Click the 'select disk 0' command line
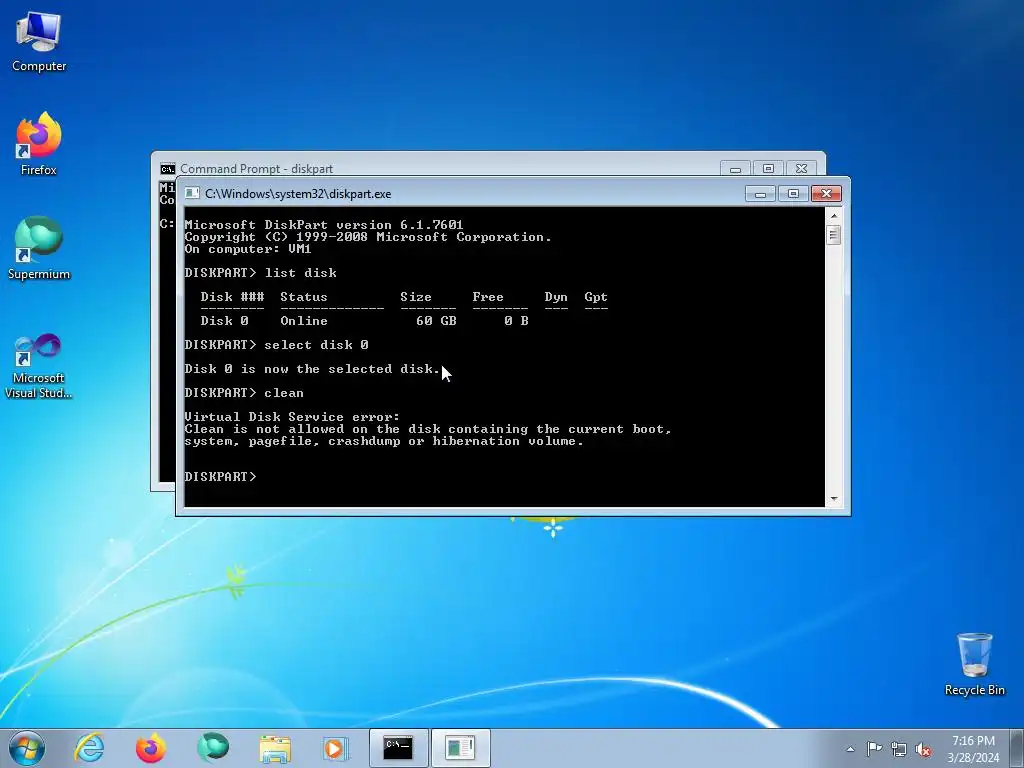This screenshot has width=1024, height=768. pyautogui.click(x=277, y=345)
